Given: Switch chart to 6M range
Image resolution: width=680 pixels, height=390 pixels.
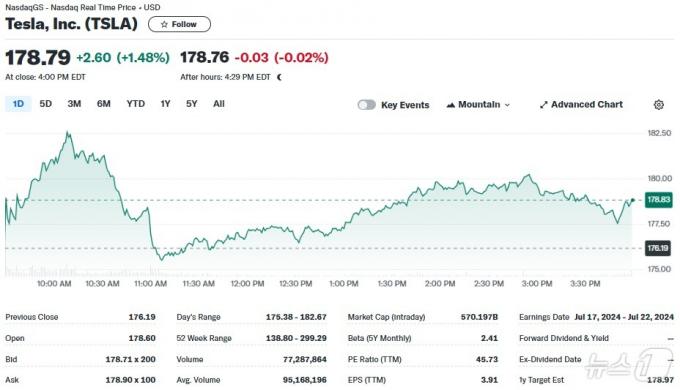Looking at the screenshot, I should 104,104.
